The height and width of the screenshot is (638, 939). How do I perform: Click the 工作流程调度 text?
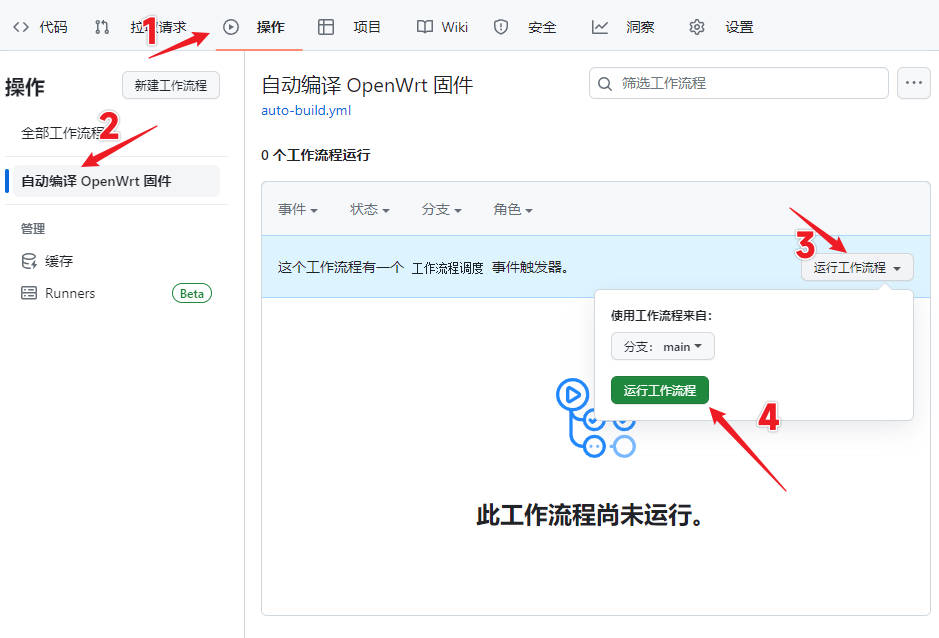click(x=447, y=268)
